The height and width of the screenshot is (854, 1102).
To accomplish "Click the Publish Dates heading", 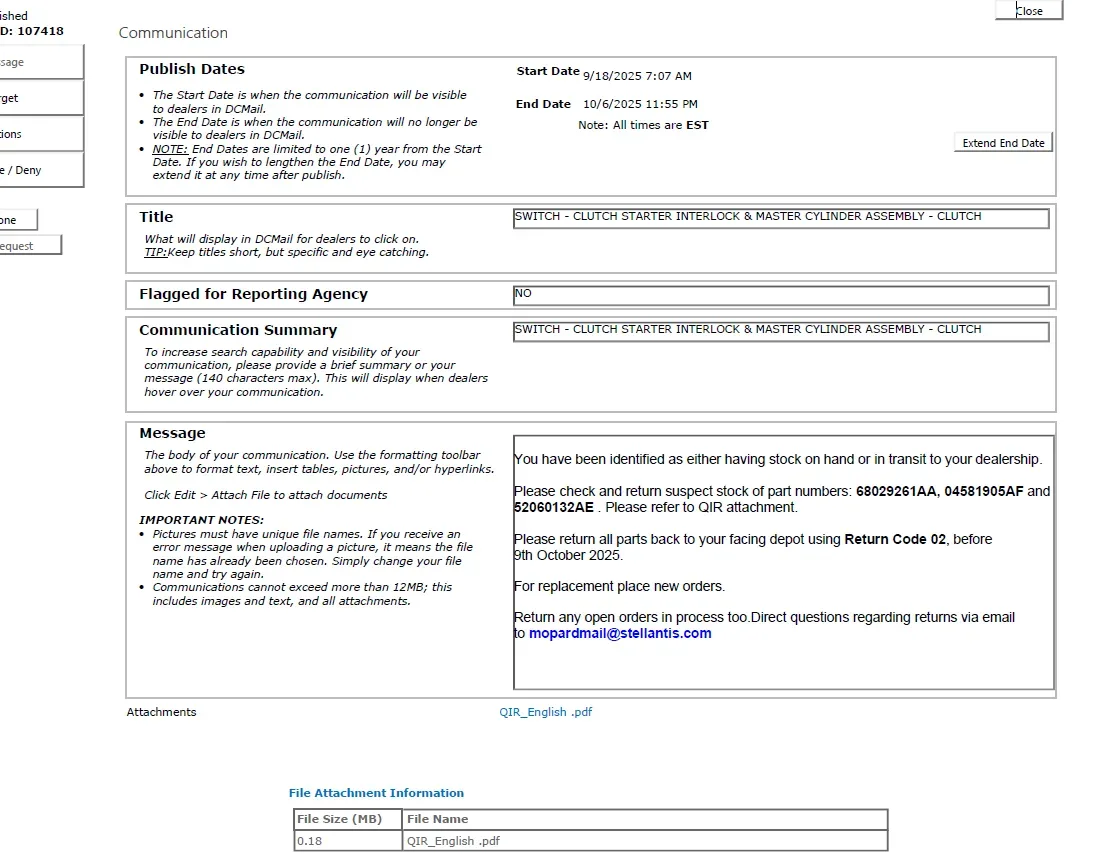I will pyautogui.click(x=192, y=69).
